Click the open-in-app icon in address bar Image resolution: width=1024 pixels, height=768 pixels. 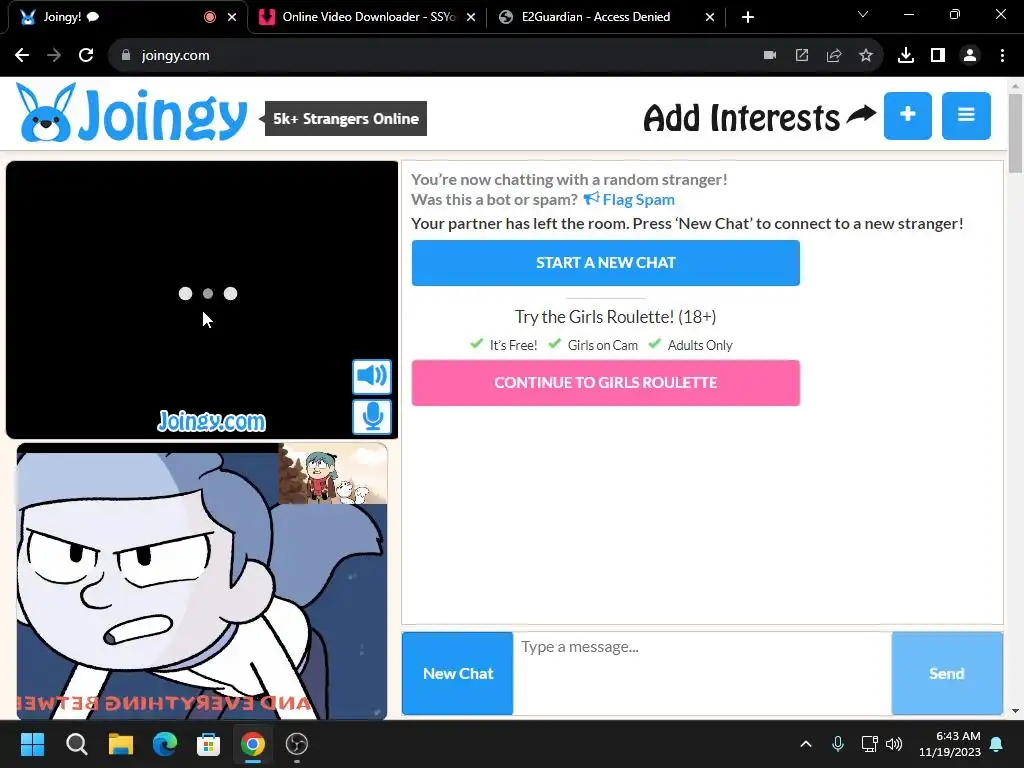click(802, 56)
